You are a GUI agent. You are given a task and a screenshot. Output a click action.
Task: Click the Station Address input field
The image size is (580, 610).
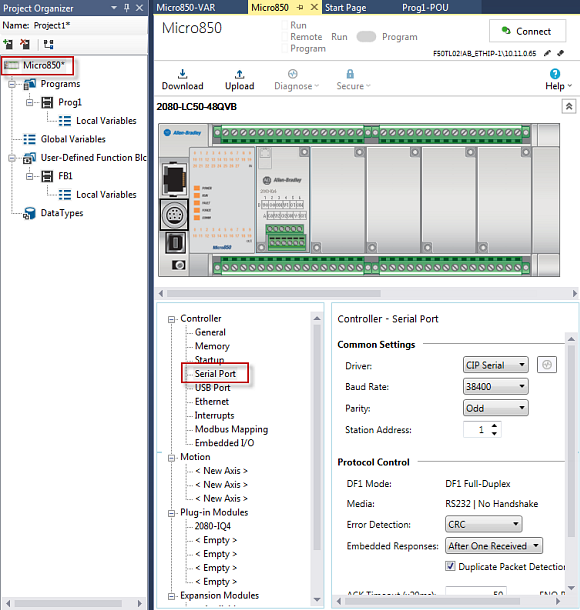point(477,429)
